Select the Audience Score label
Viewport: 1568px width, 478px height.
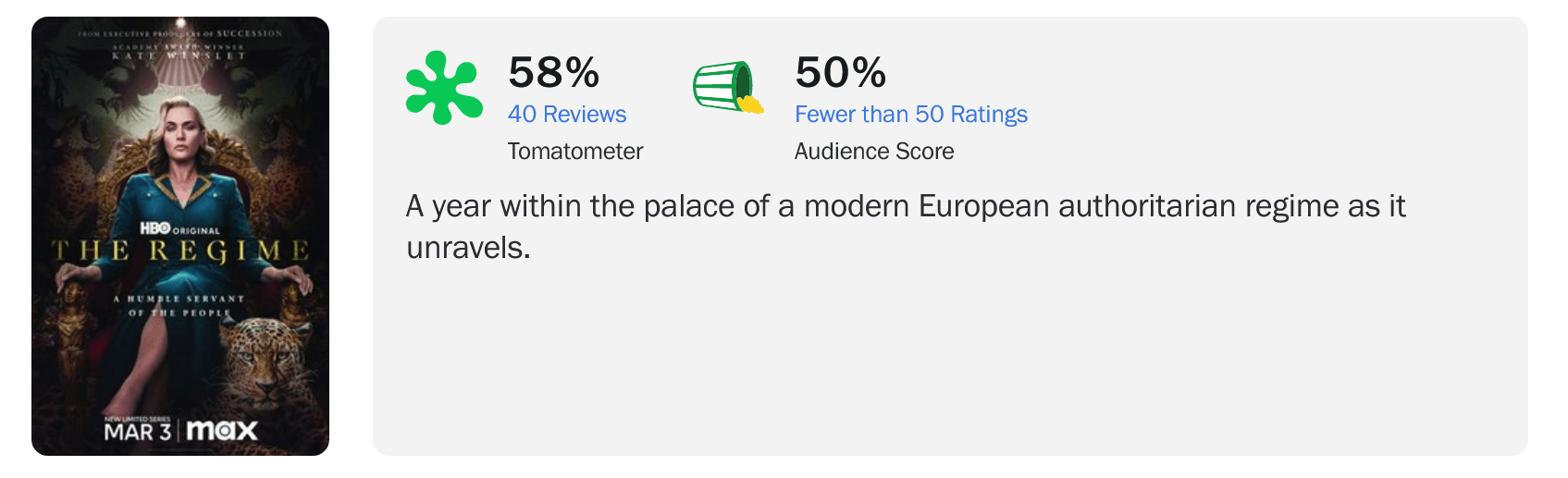(x=874, y=151)
